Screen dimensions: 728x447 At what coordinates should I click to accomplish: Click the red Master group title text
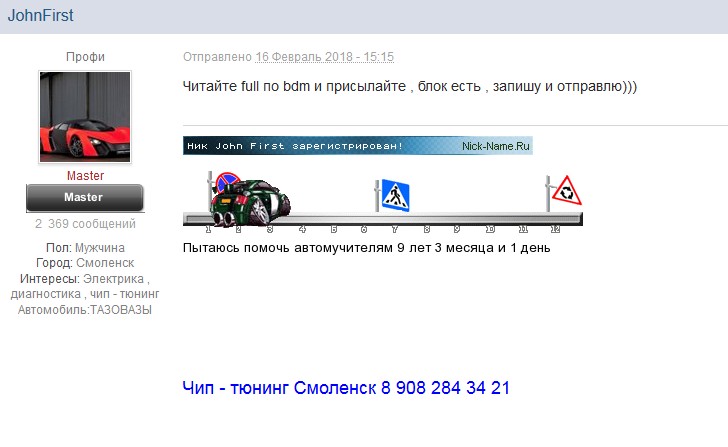click(x=85, y=175)
